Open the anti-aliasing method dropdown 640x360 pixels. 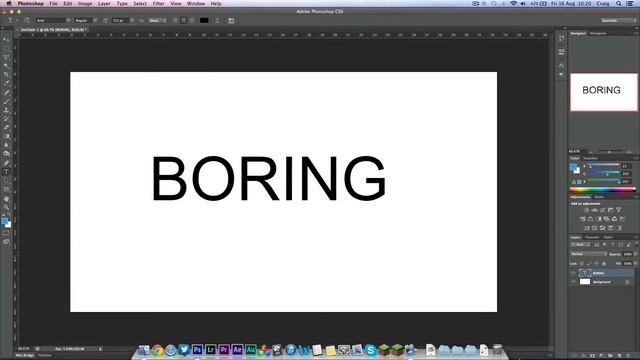[157, 20]
